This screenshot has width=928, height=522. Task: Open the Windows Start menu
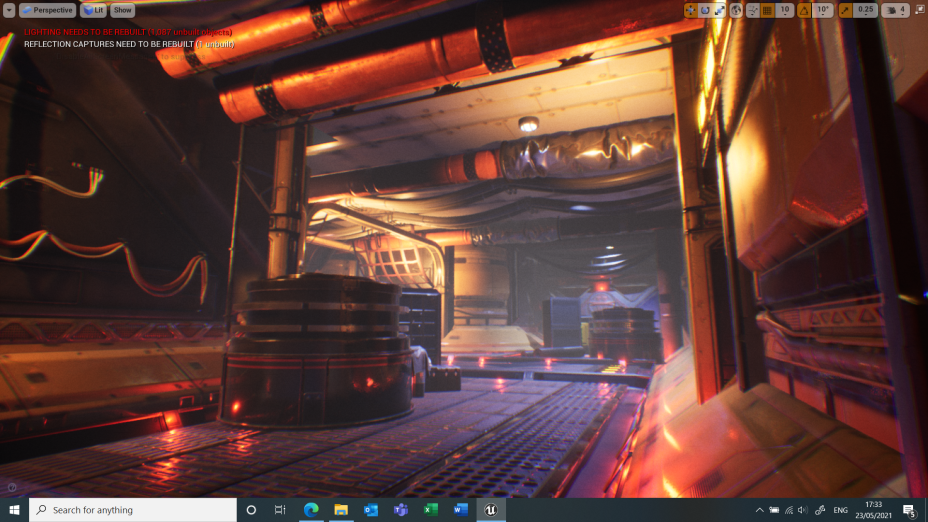coord(14,510)
